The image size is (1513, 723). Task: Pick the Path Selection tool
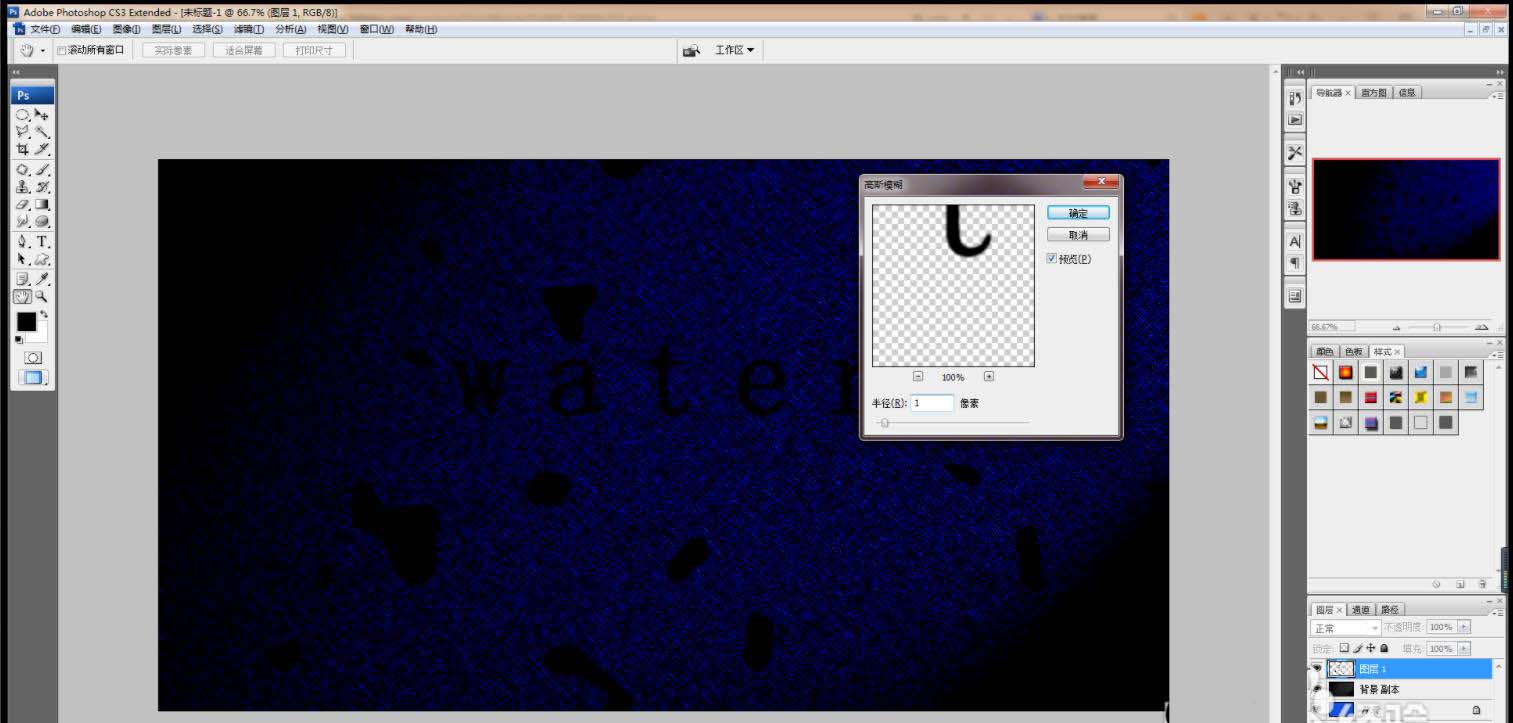coord(22,259)
